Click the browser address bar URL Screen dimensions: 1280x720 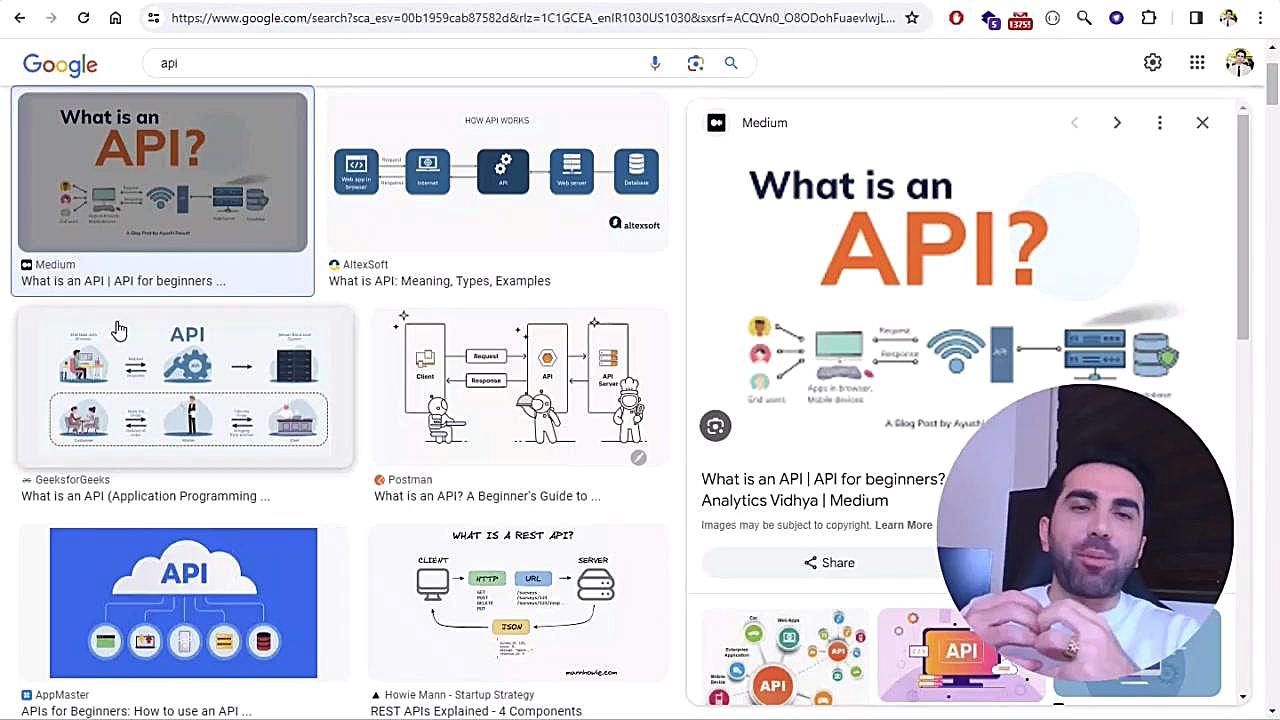(532, 18)
